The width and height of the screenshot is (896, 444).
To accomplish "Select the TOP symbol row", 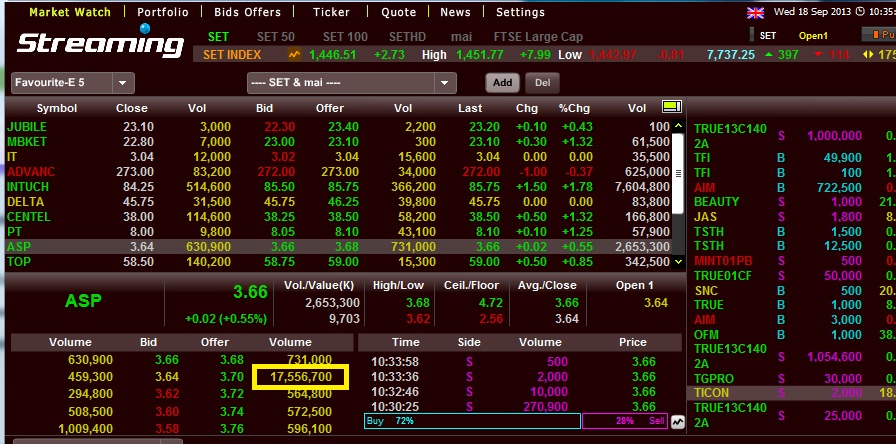I will [x=338, y=262].
